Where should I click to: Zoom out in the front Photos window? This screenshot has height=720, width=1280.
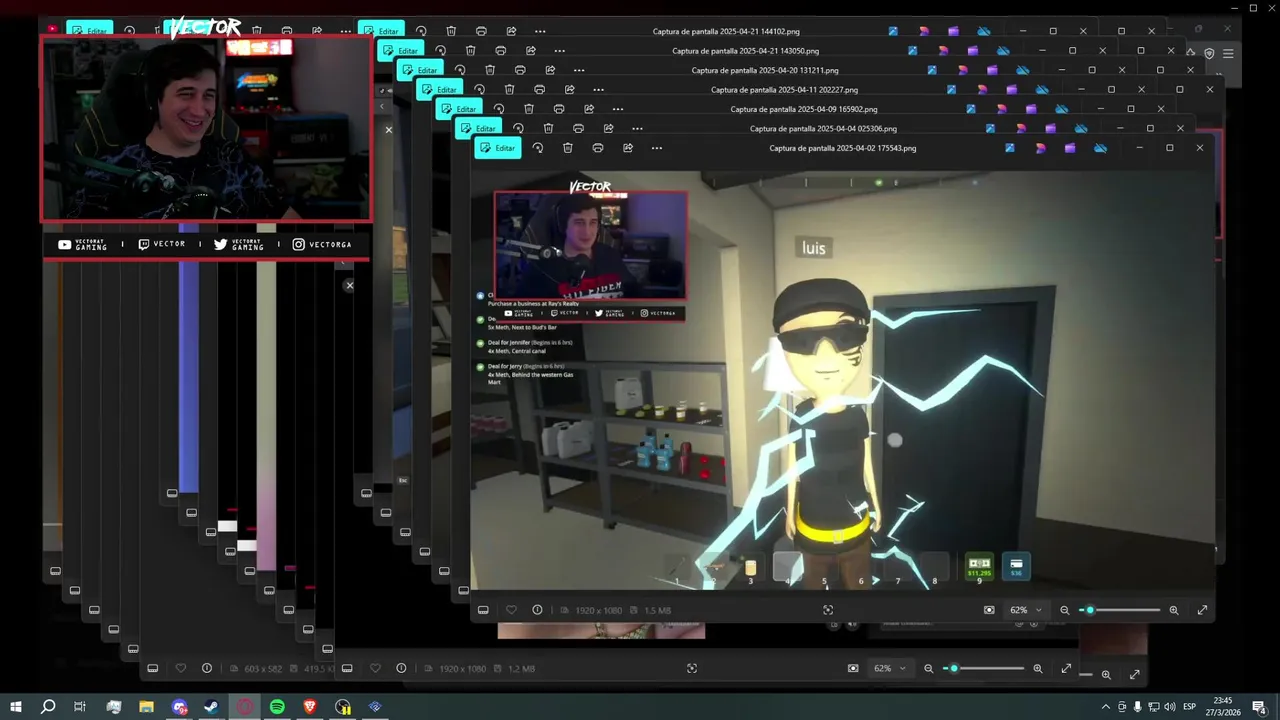1064,610
